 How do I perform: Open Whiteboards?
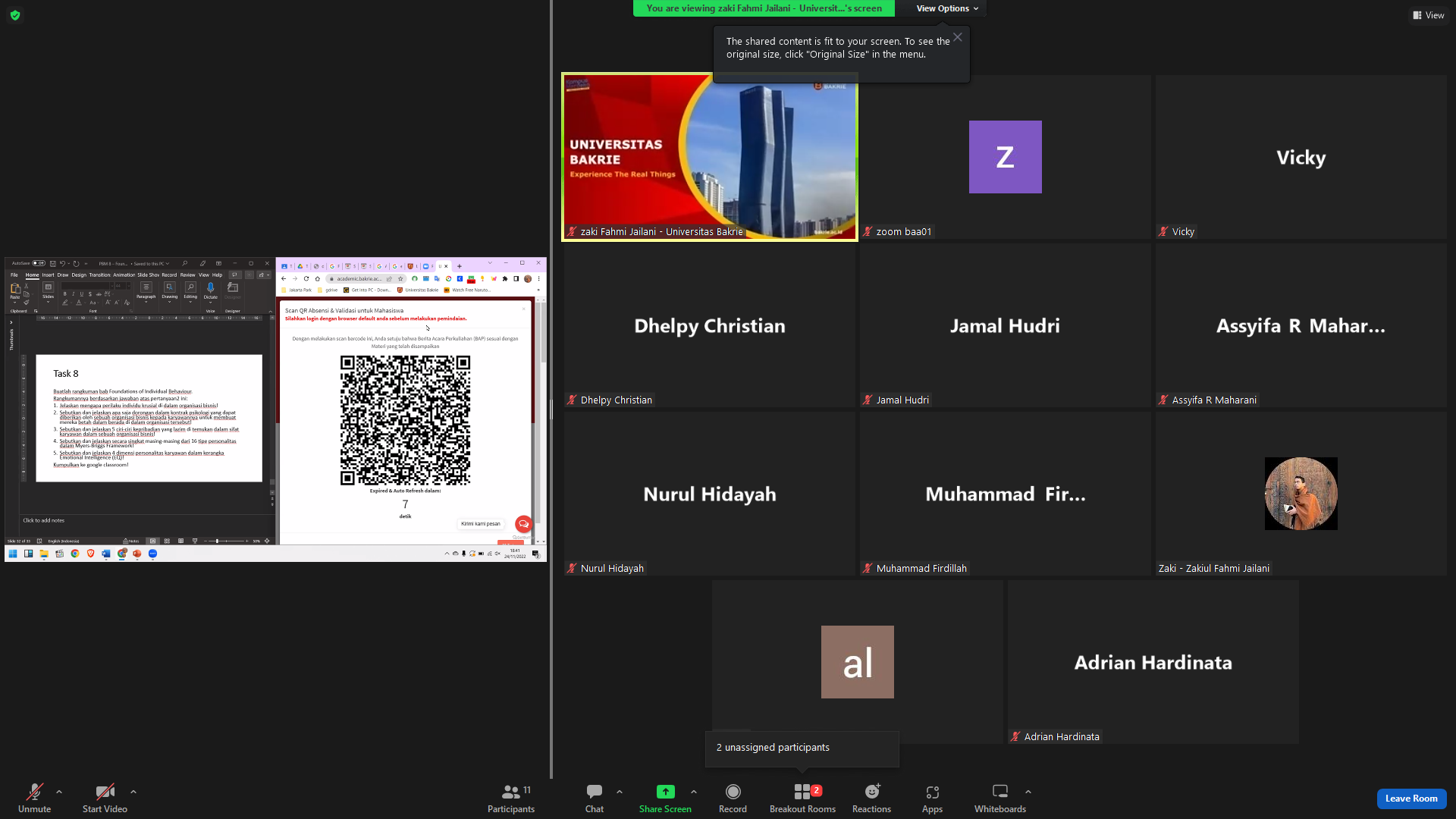1000,799
